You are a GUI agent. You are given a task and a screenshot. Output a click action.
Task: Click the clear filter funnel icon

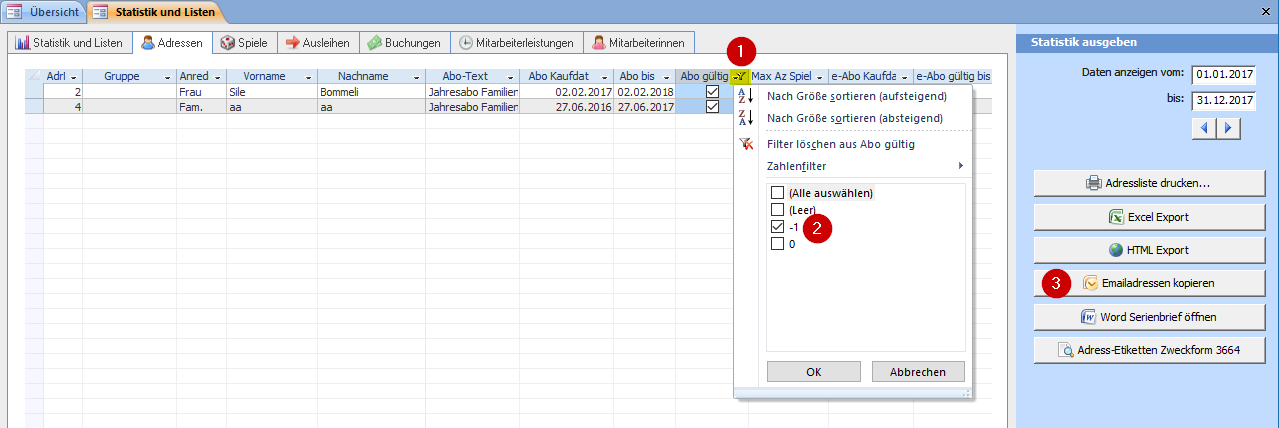point(744,144)
